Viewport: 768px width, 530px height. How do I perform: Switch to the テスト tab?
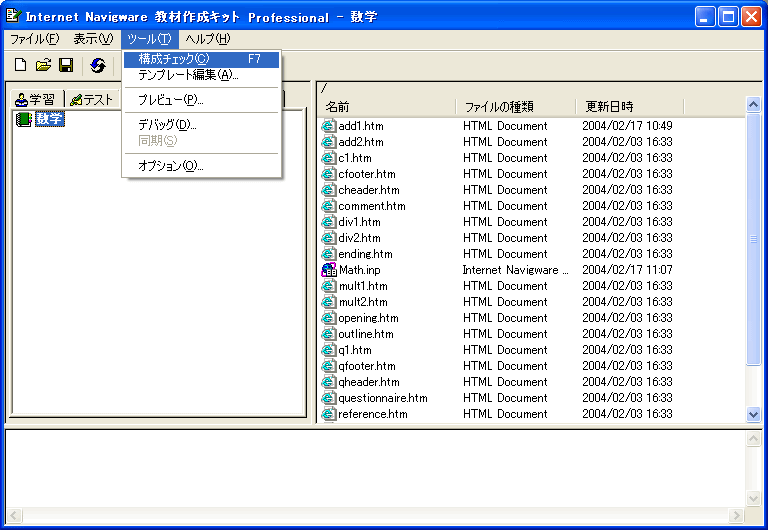pyautogui.click(x=91, y=99)
